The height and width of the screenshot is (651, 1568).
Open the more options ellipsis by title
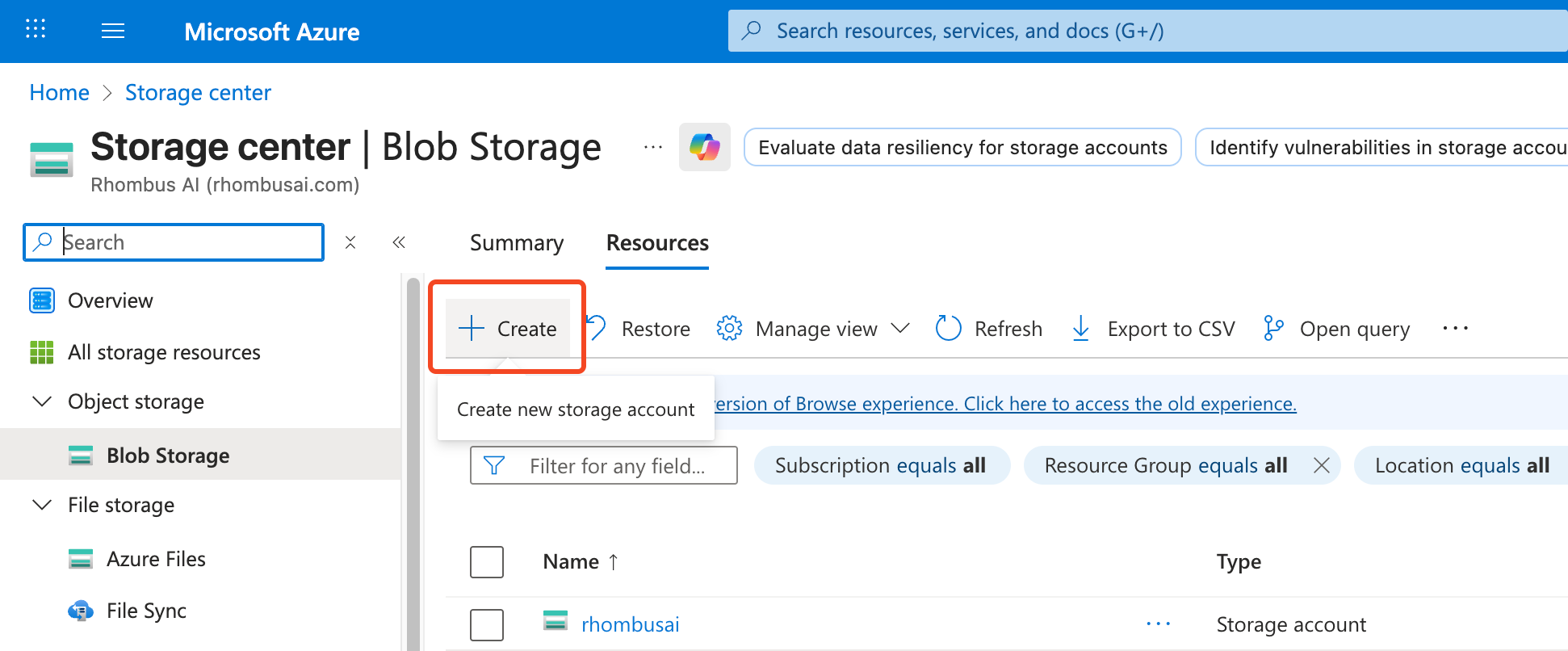pos(652,147)
